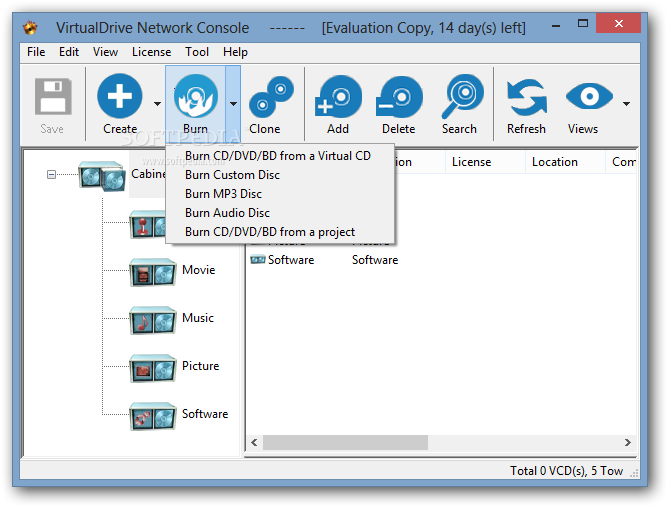The height and width of the screenshot is (507, 668).
Task: Collapse the Cabinet tree node
Action: (x=51, y=175)
